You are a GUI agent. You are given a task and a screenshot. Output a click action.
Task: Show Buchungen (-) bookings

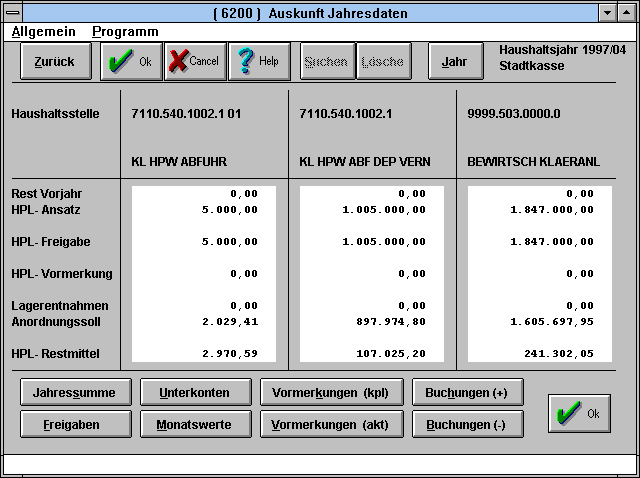(x=466, y=424)
